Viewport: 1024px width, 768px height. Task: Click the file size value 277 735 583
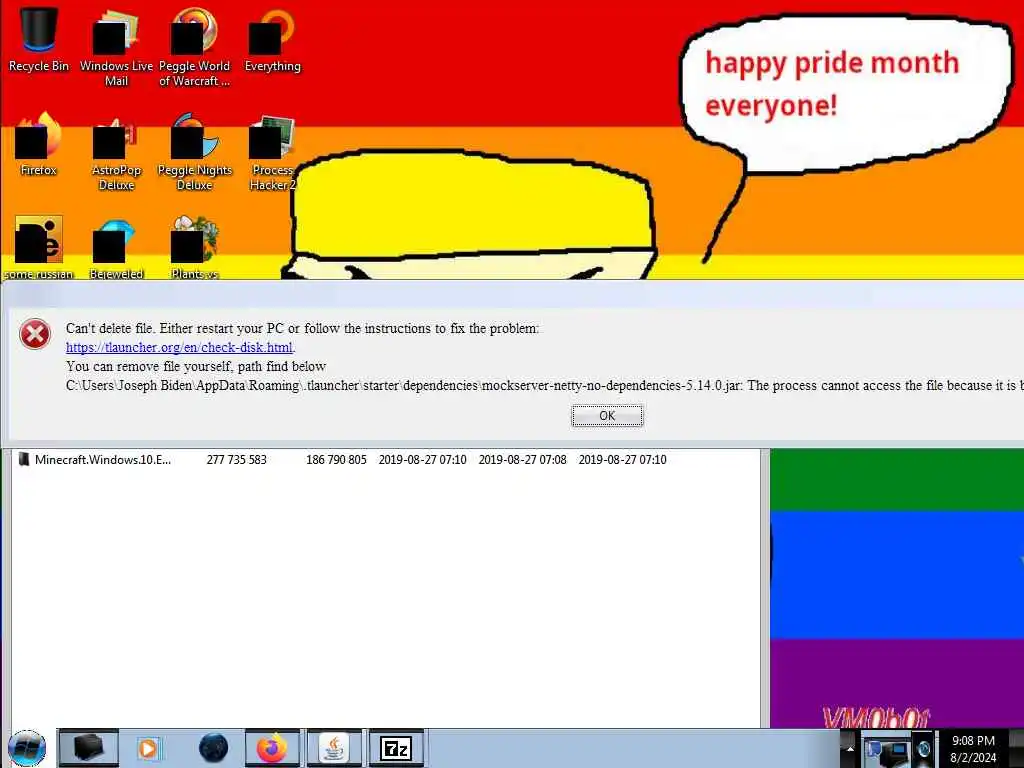[x=236, y=460]
